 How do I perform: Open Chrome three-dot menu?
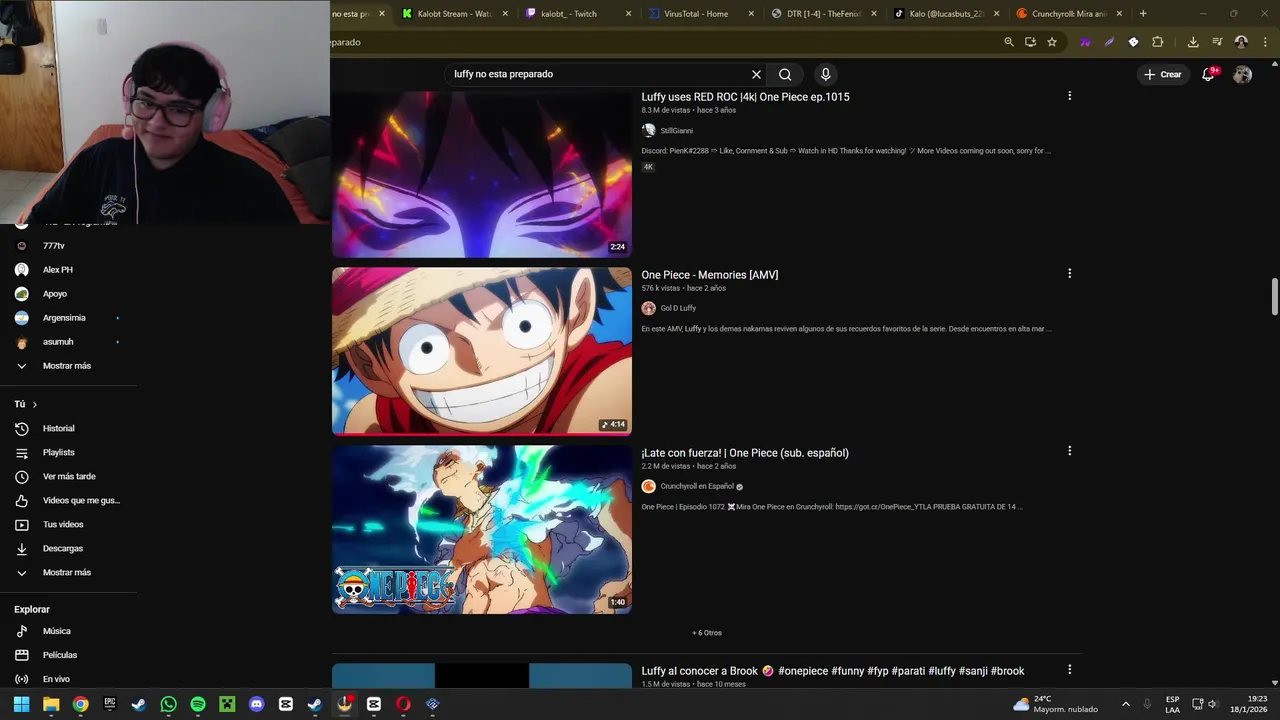pyautogui.click(x=1264, y=42)
